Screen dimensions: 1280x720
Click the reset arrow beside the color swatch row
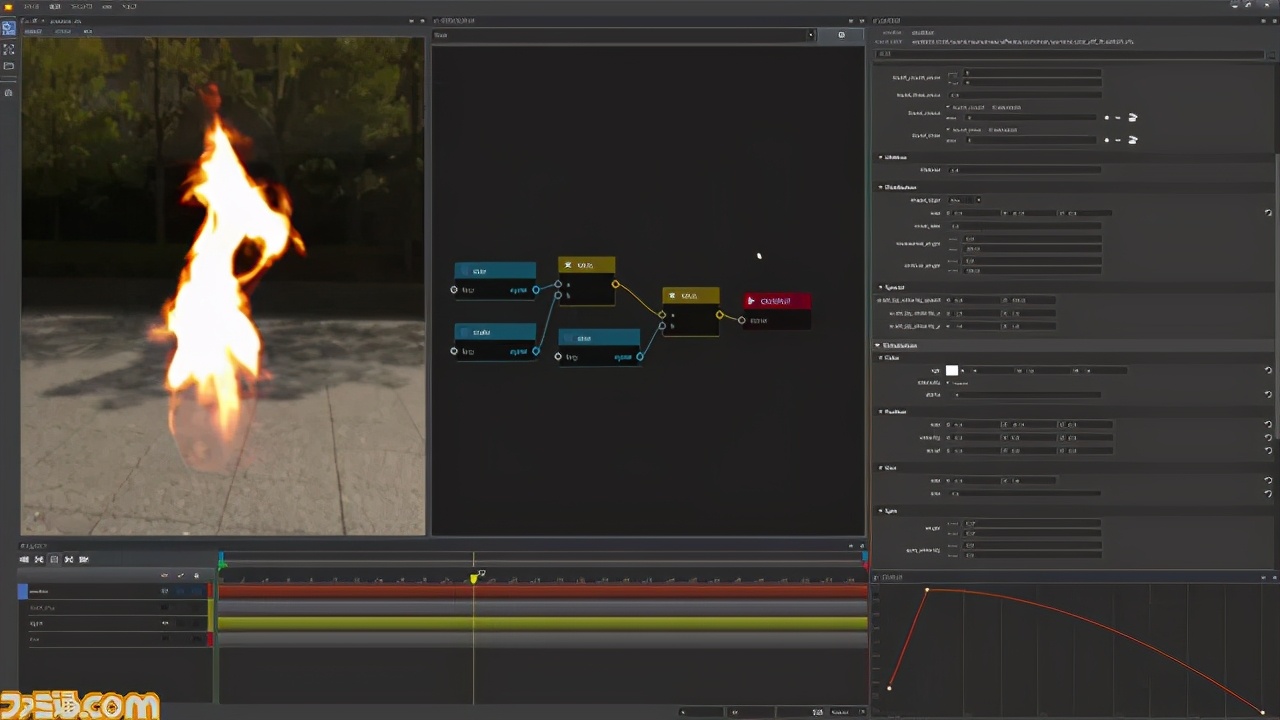(1268, 370)
